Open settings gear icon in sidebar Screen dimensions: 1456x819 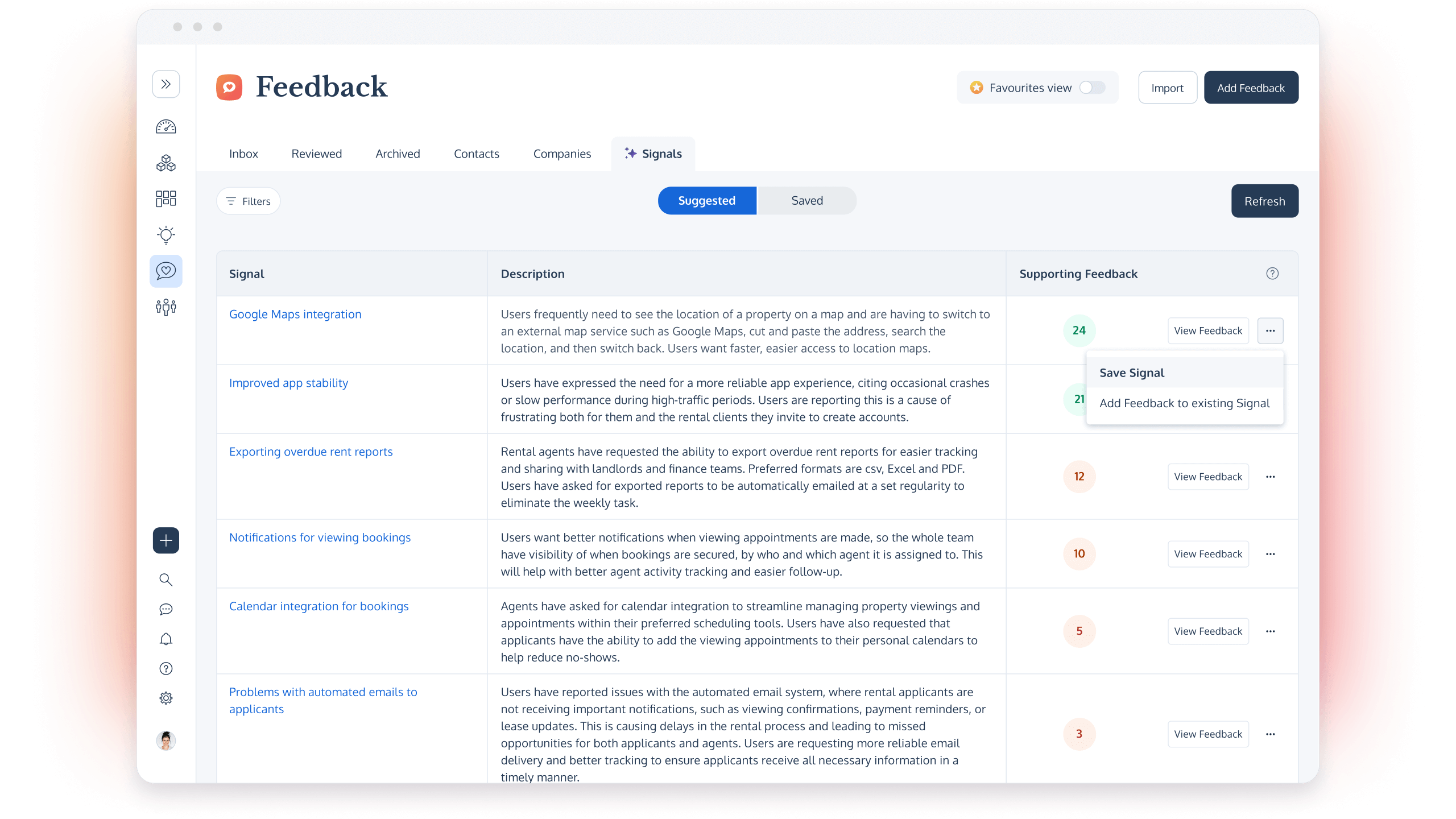coord(166,698)
